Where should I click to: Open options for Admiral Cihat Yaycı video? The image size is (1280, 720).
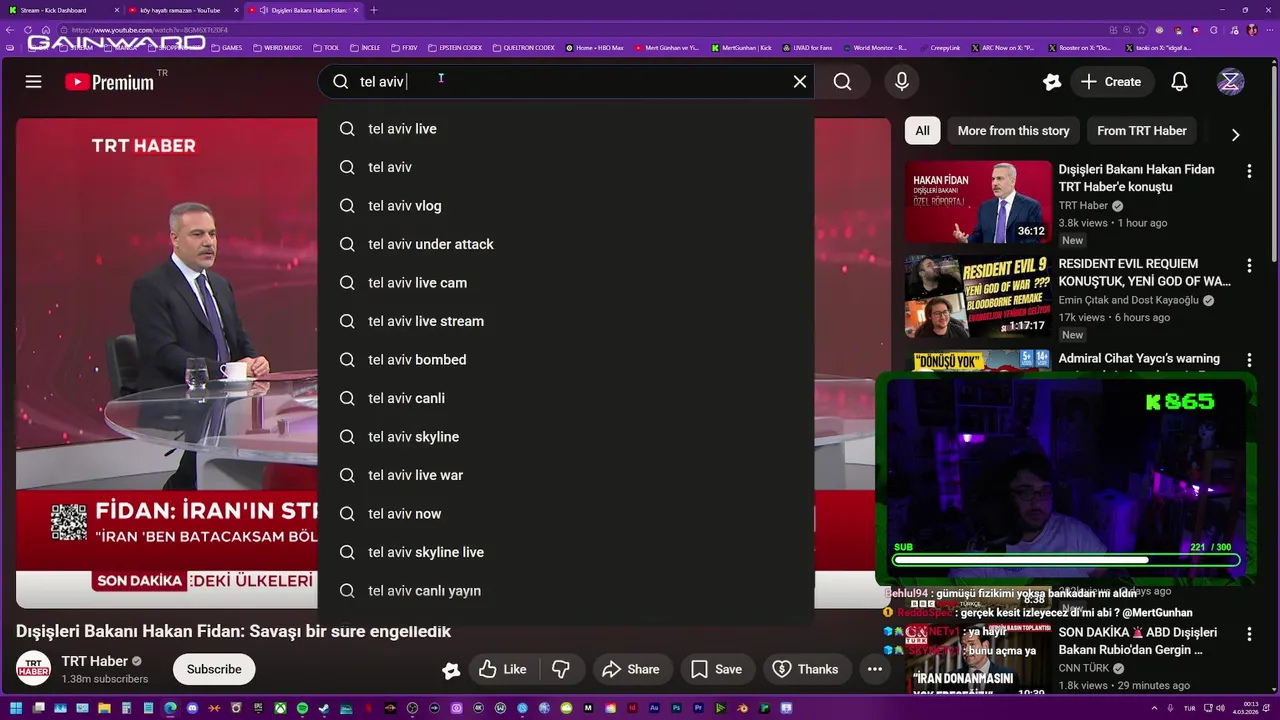[x=1248, y=360]
